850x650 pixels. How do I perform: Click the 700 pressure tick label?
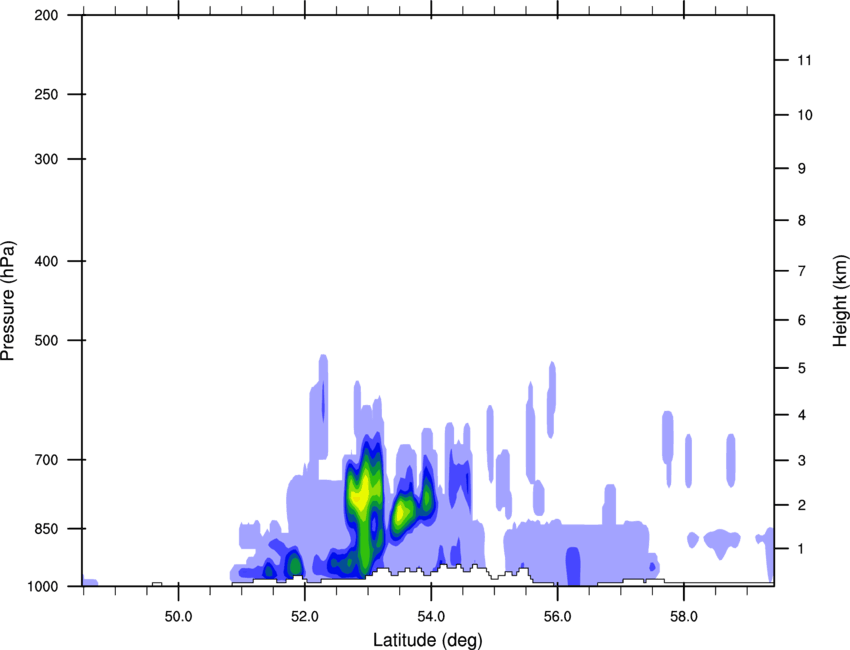46,460
